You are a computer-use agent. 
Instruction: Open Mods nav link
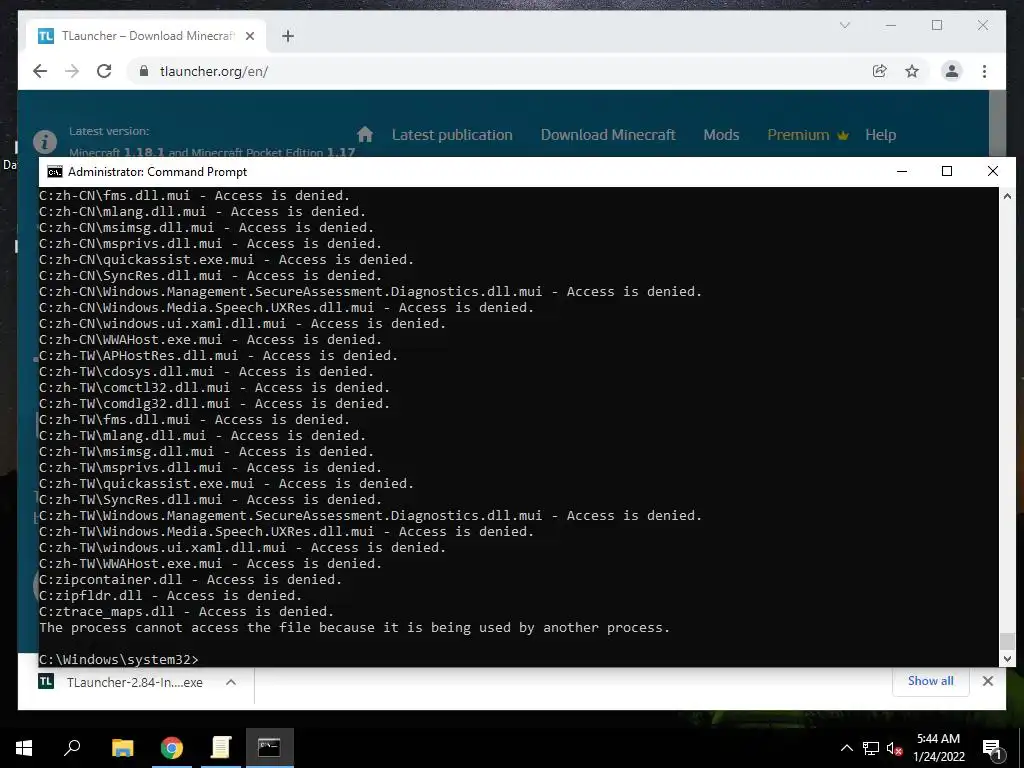tap(721, 135)
